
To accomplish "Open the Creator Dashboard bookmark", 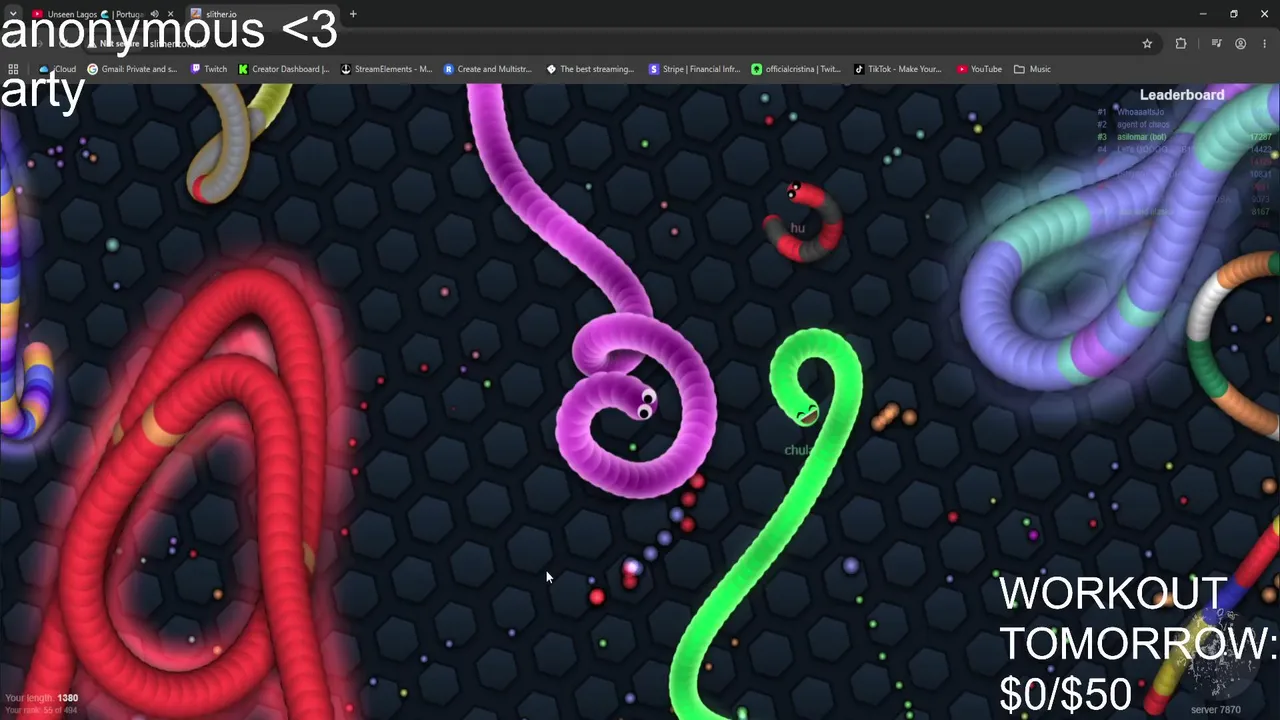I will (x=283, y=69).
